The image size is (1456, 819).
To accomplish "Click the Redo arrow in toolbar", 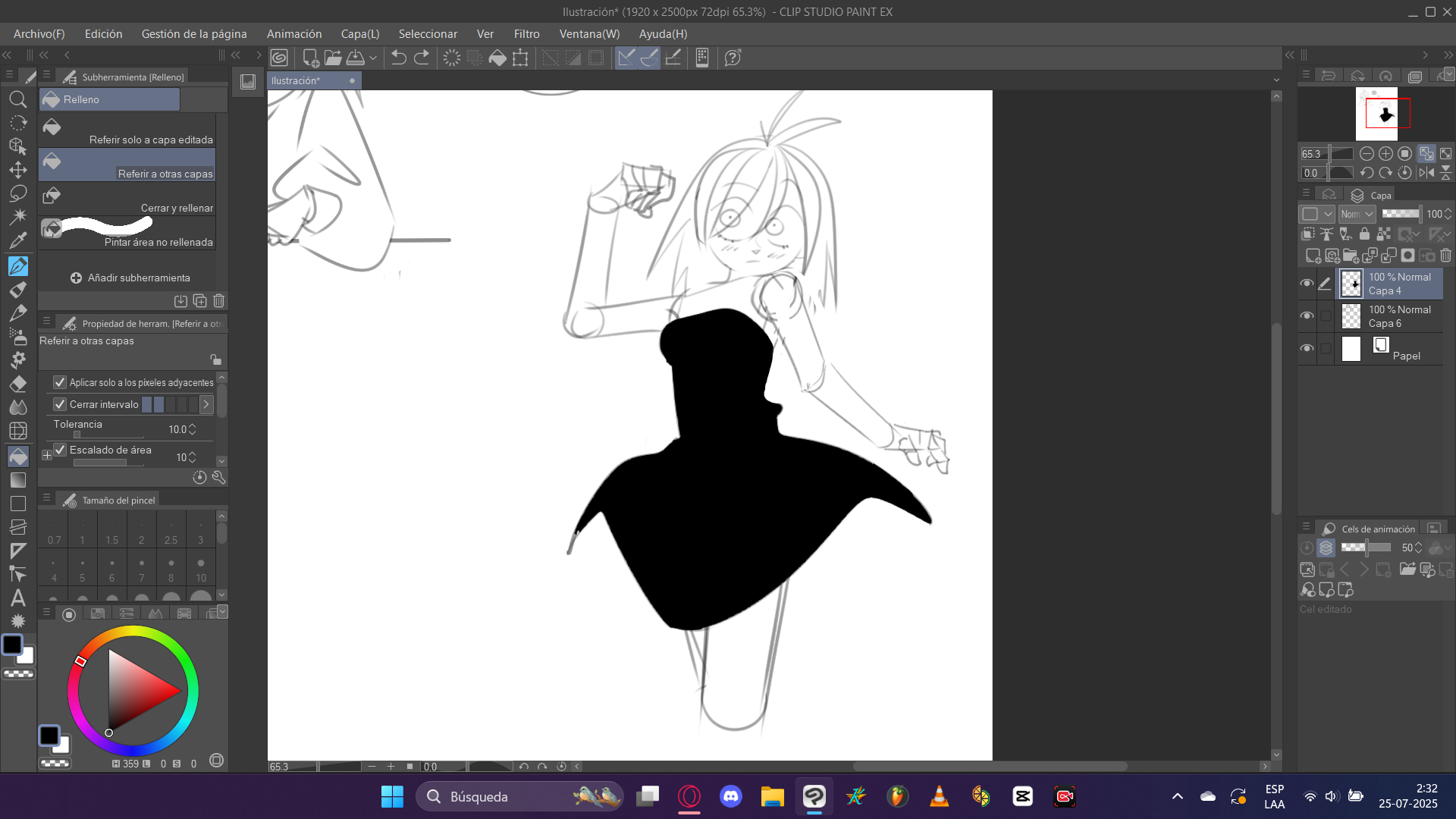I will [422, 58].
